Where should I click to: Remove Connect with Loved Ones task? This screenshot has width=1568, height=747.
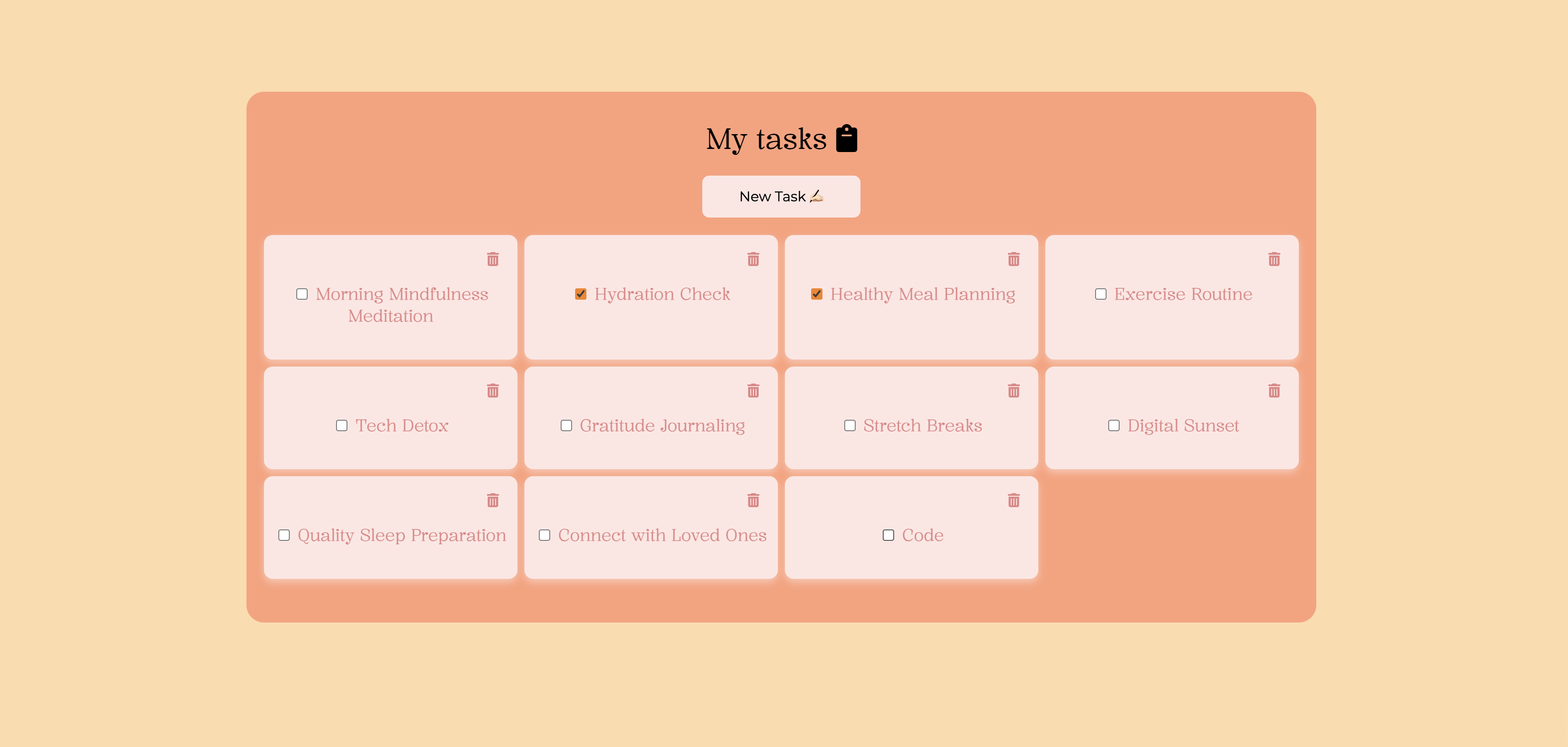[753, 500]
